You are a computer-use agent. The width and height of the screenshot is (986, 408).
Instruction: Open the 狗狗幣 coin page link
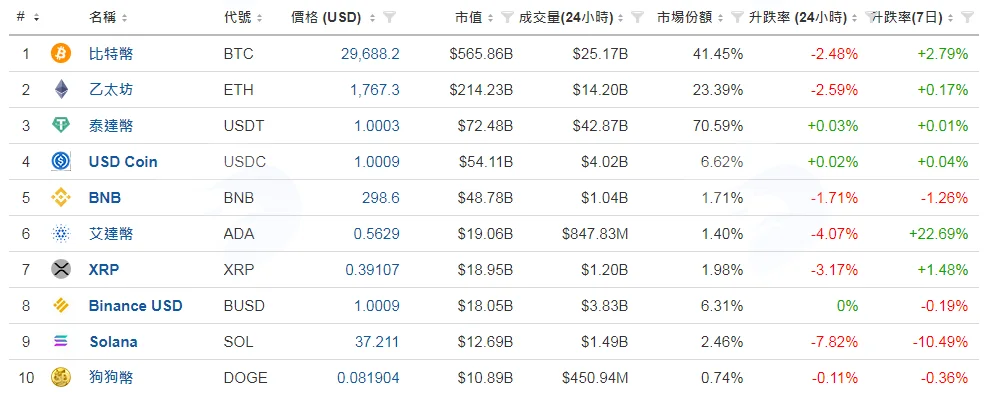[x=111, y=378]
